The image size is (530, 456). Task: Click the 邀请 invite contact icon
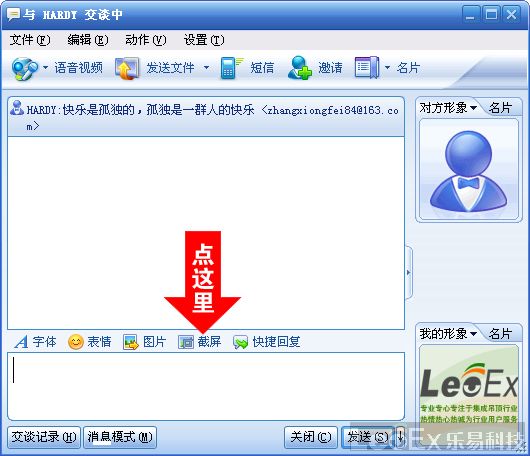(299, 68)
